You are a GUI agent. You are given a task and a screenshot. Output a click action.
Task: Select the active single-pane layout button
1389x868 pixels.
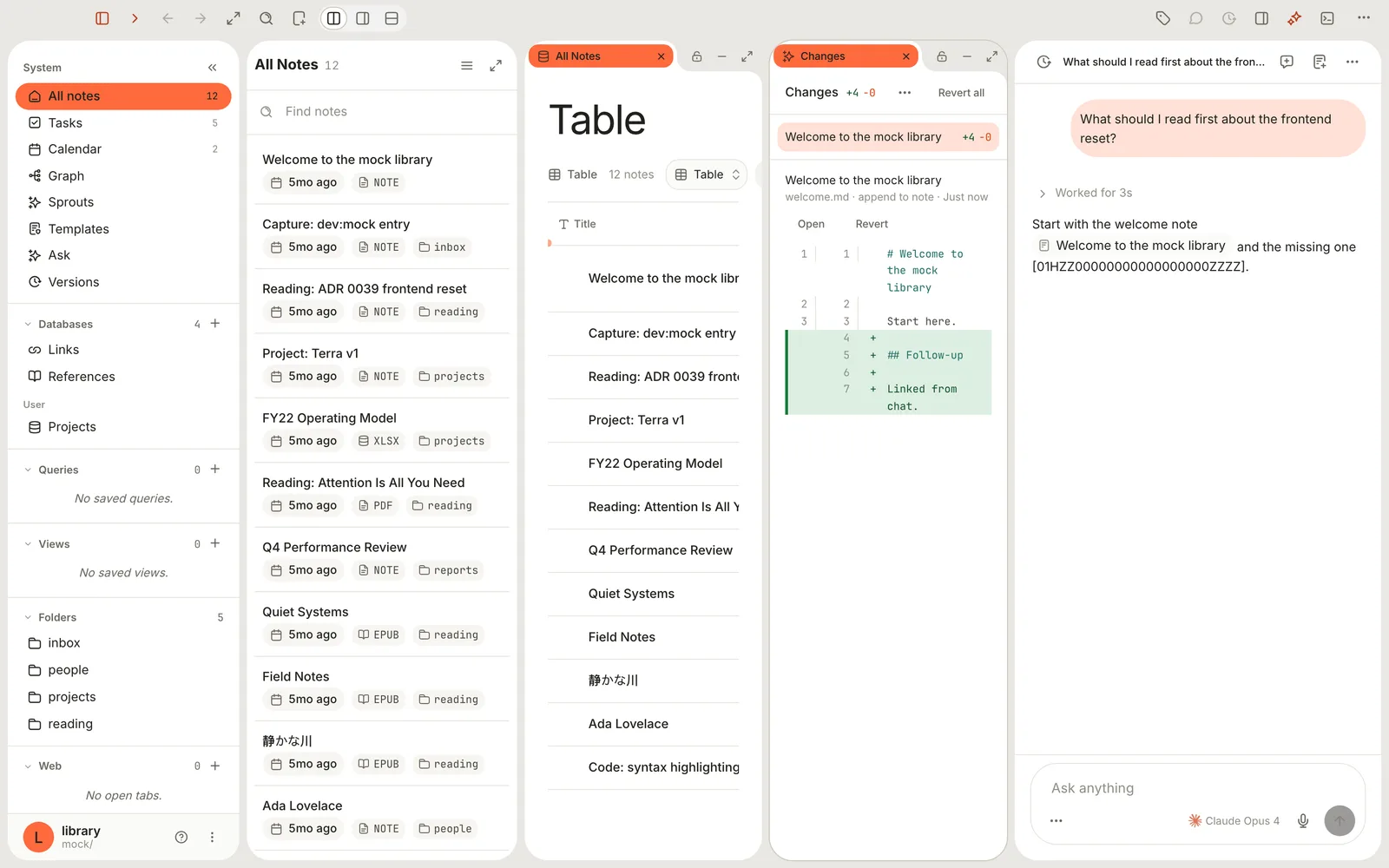pos(333,18)
